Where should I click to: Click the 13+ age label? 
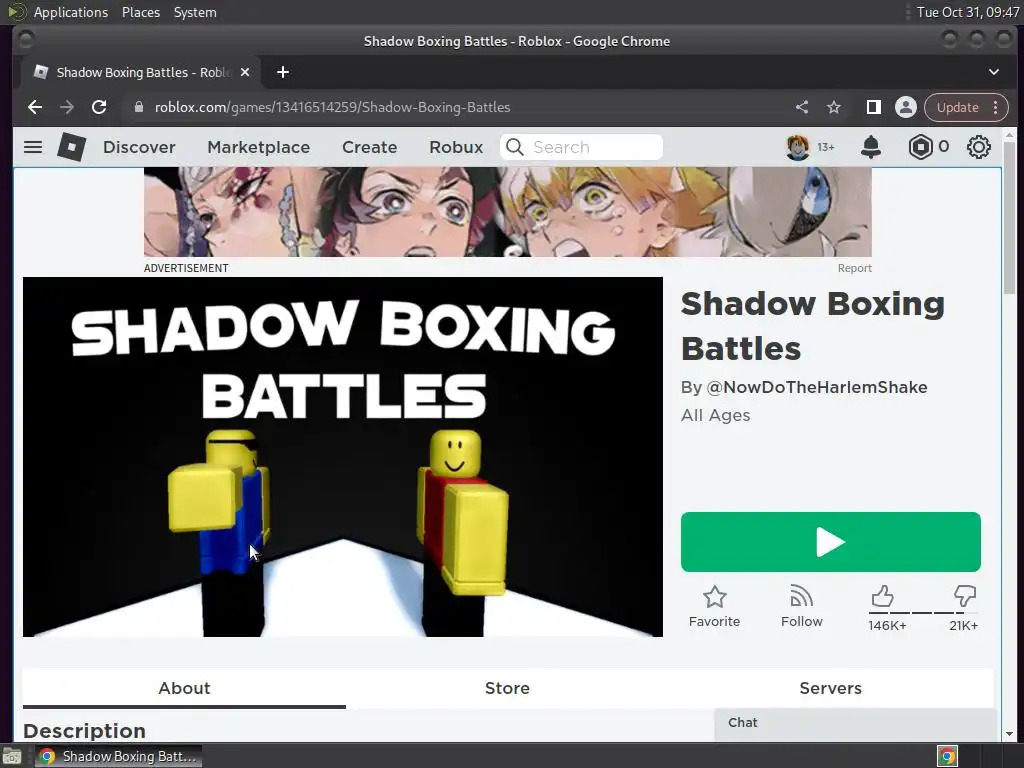pyautogui.click(x=826, y=148)
